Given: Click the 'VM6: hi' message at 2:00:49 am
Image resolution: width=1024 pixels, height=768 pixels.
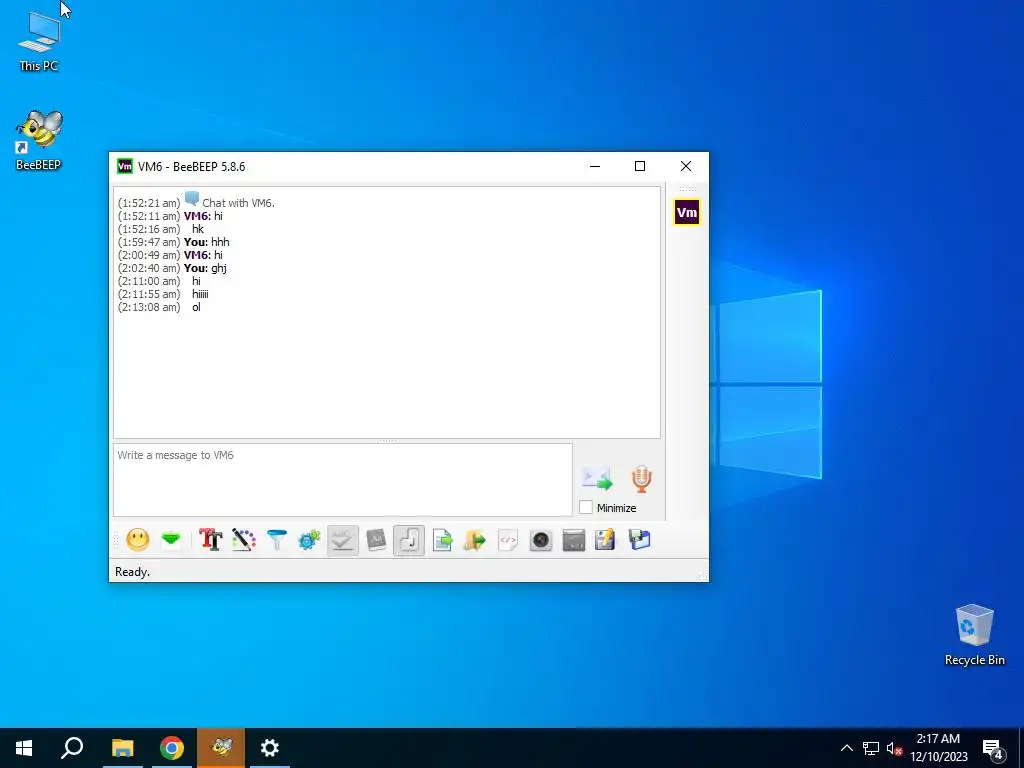Looking at the screenshot, I should tap(203, 255).
